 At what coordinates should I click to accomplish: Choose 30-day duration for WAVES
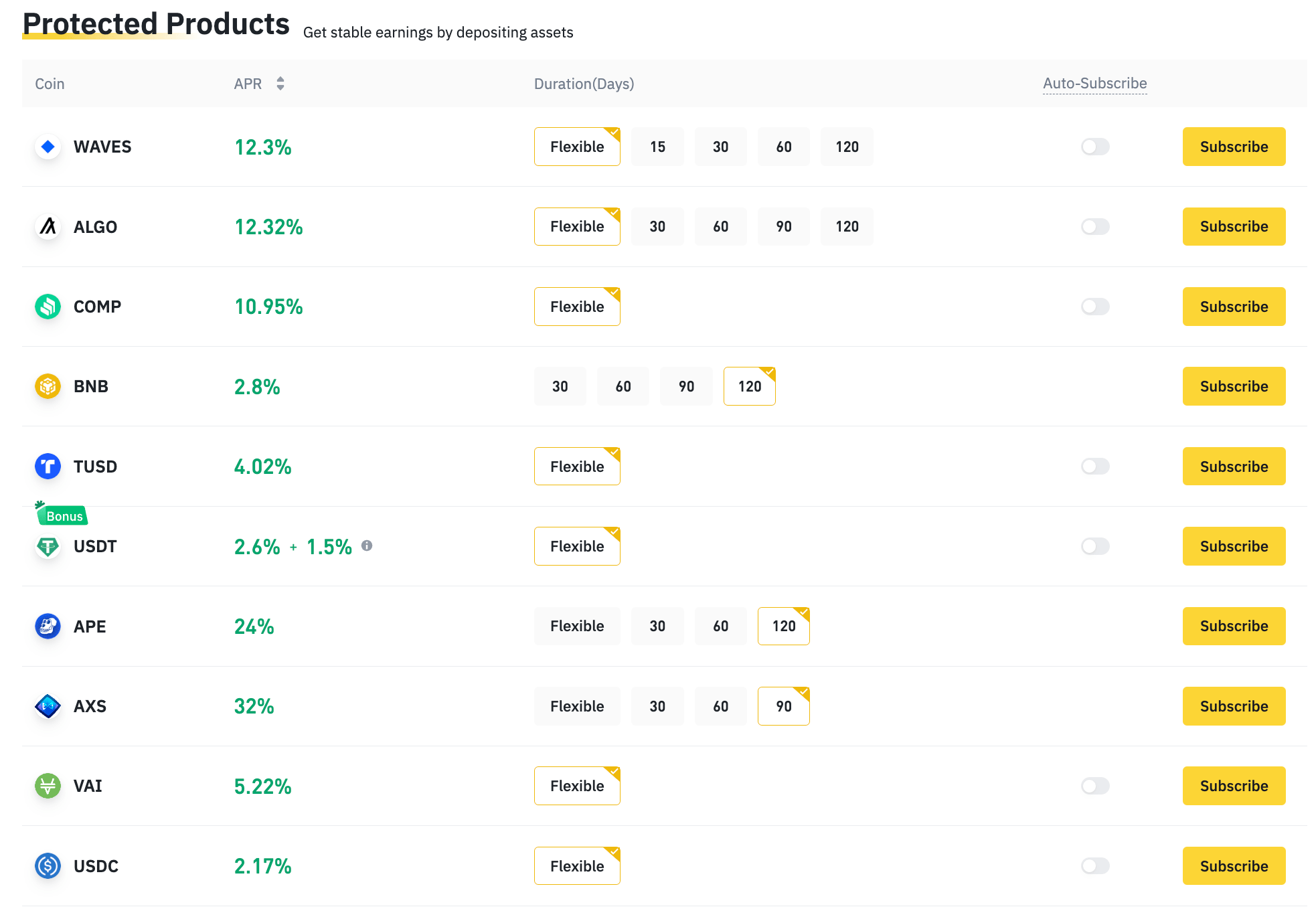point(720,147)
